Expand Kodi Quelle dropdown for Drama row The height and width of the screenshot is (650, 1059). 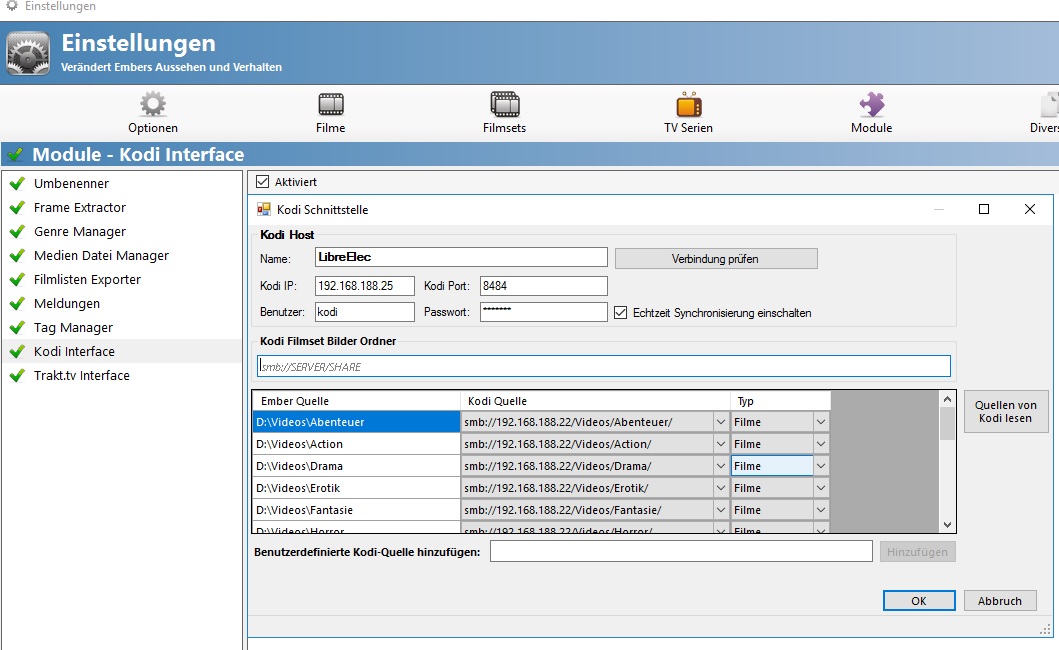[721, 466]
